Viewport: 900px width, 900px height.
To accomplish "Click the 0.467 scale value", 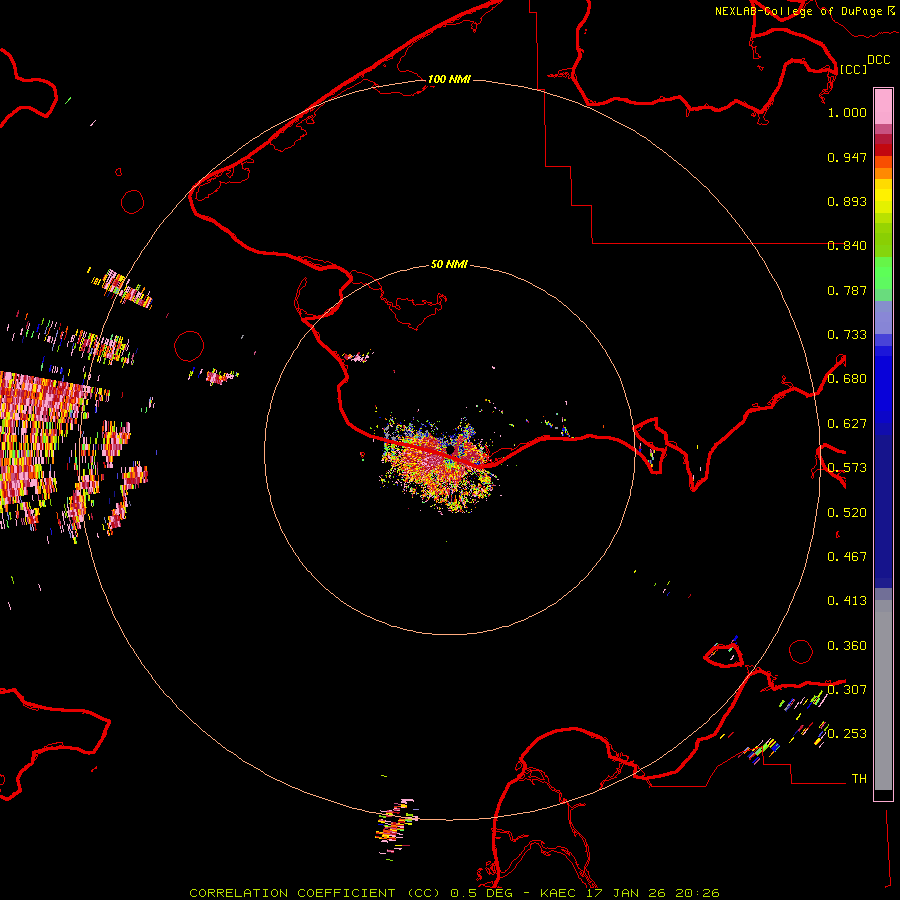I will 847,557.
